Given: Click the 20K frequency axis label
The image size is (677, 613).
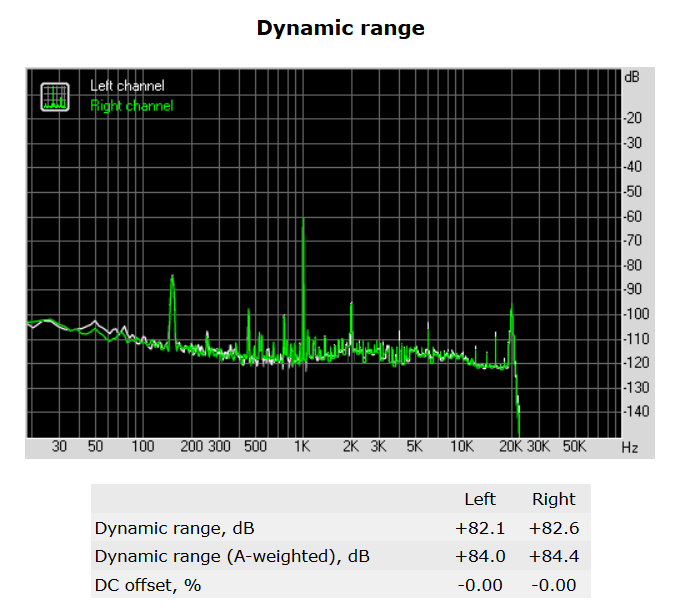Looking at the screenshot, I should 511,446.
